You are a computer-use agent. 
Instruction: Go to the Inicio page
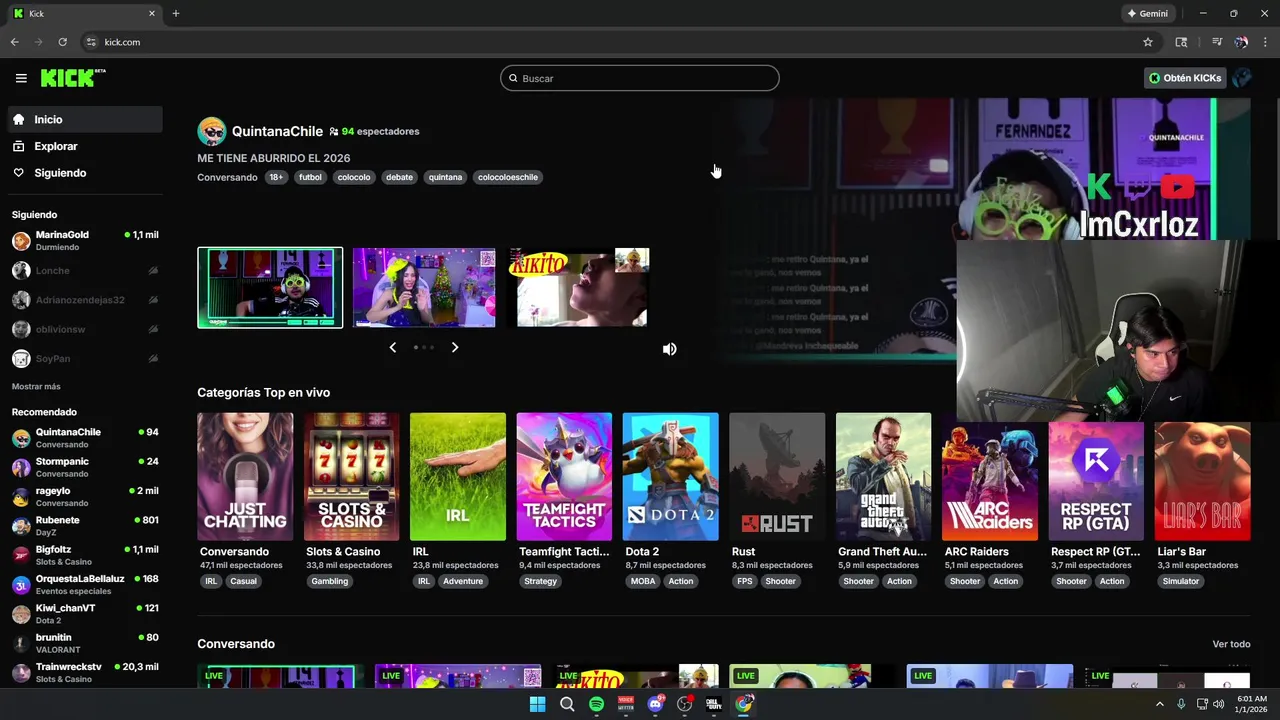click(x=84, y=119)
